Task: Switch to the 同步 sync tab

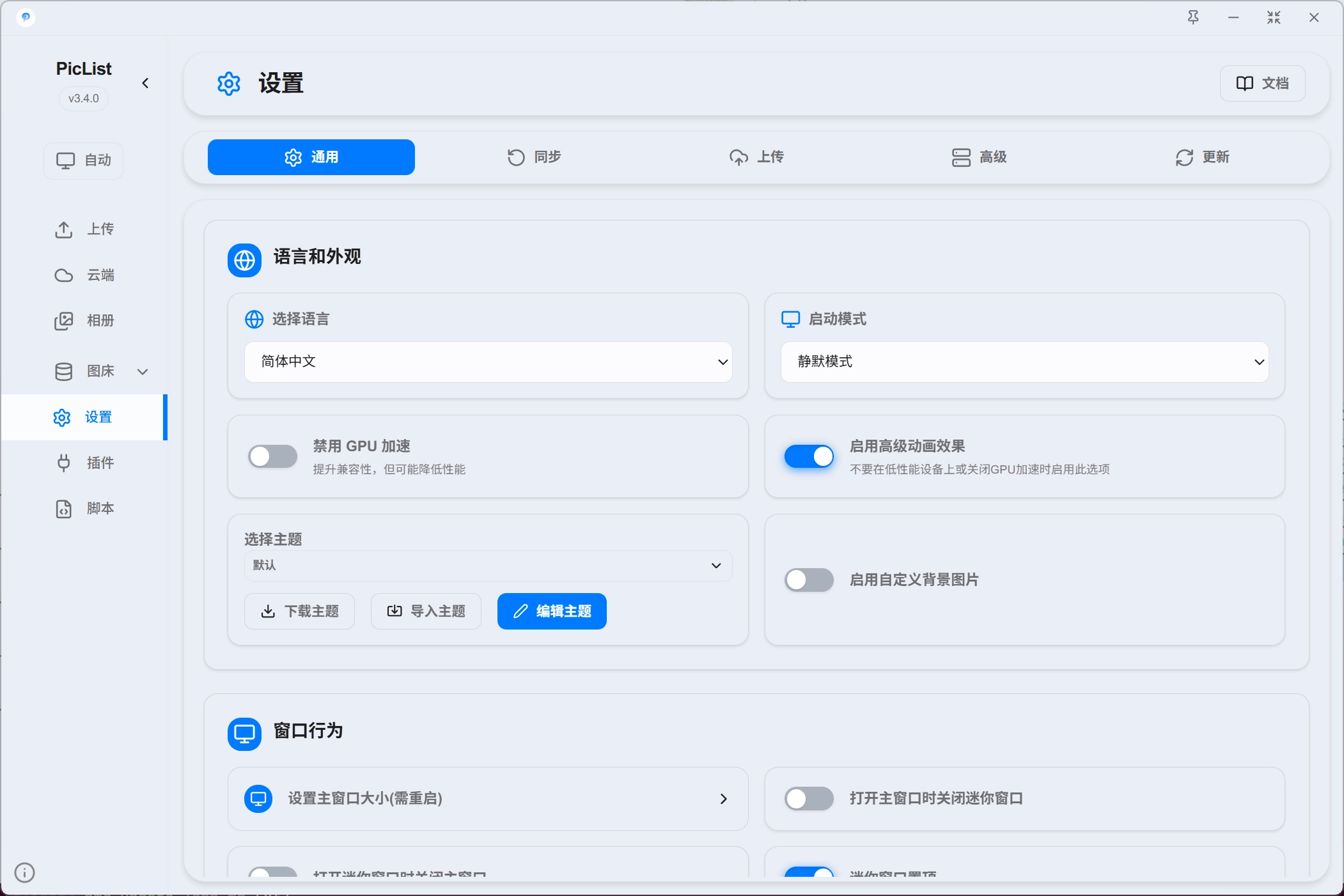Action: click(534, 157)
